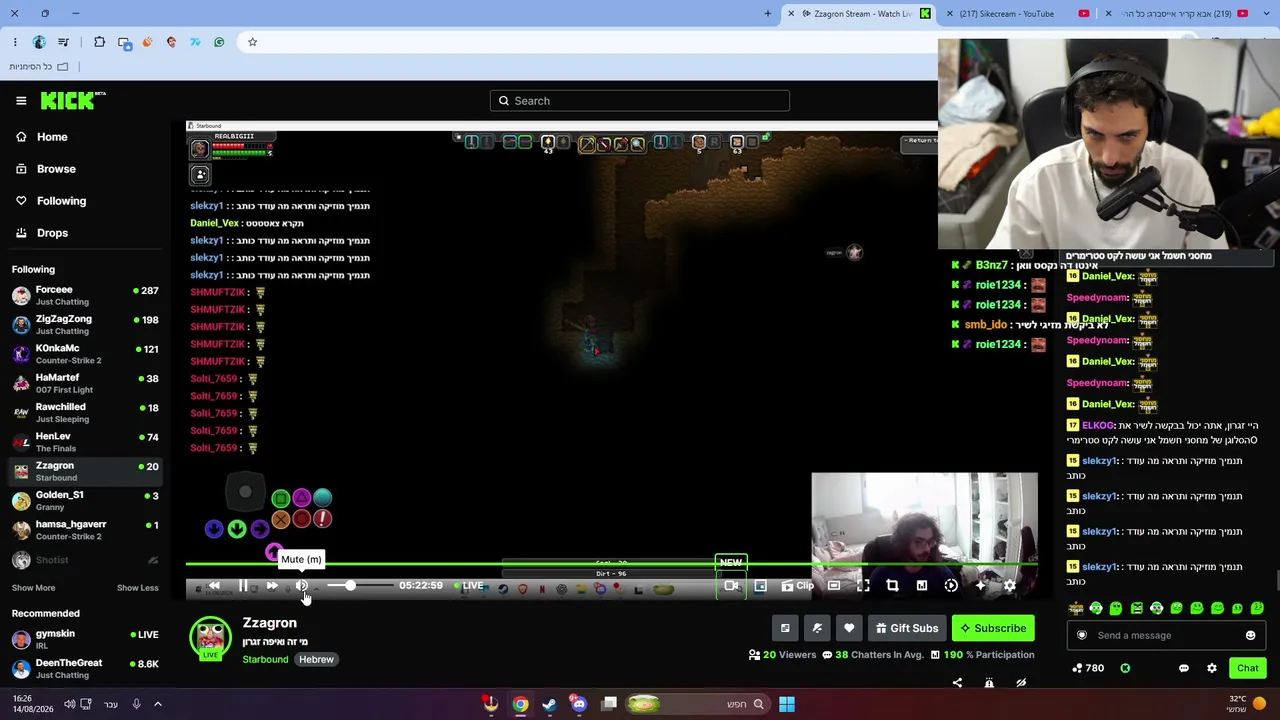Screen dimensions: 1280x720
Task: Open HaMartef channel in sidebar
Action: coord(85,383)
